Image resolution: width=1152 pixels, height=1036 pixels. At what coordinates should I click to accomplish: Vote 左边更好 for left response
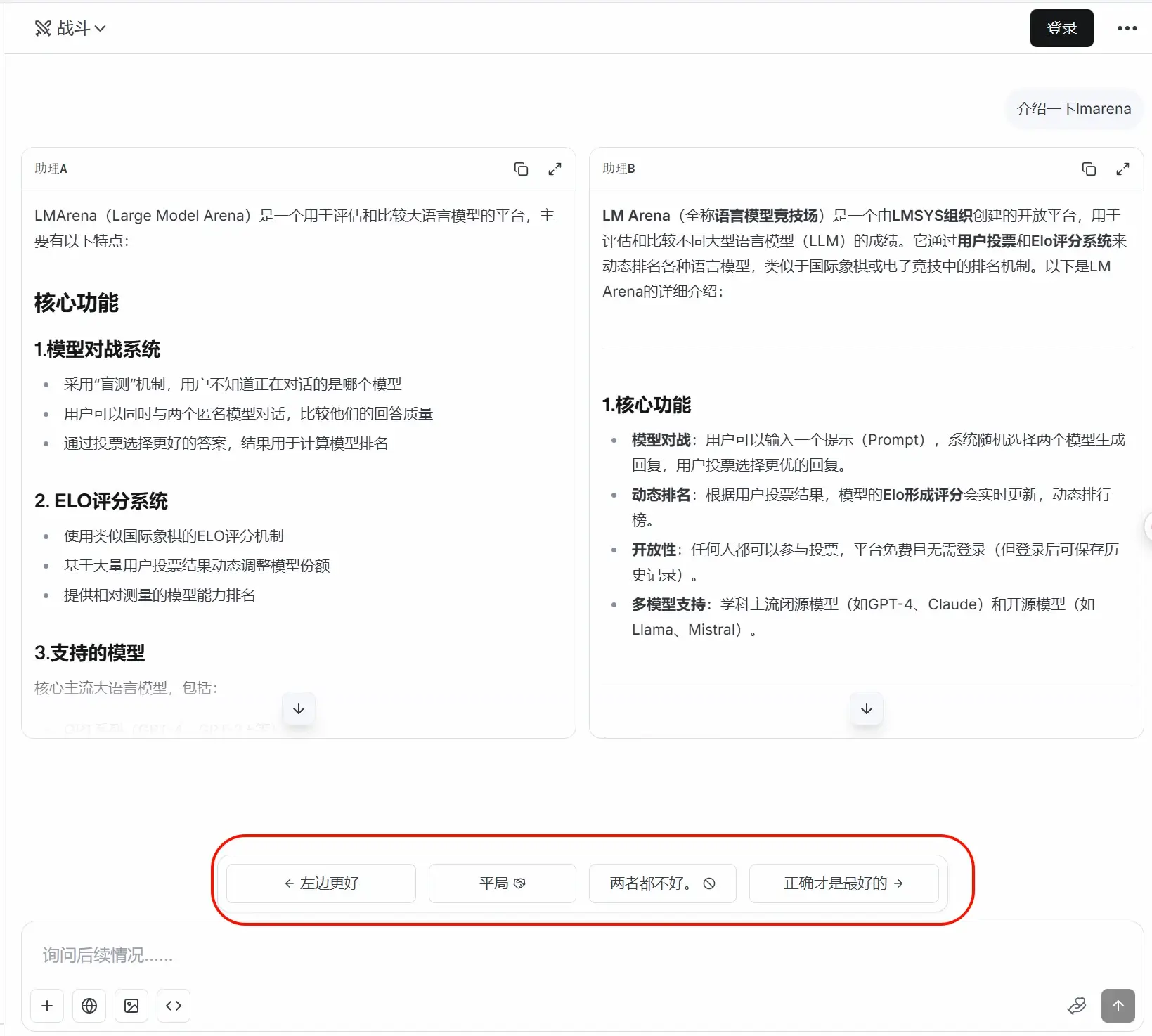(x=321, y=883)
